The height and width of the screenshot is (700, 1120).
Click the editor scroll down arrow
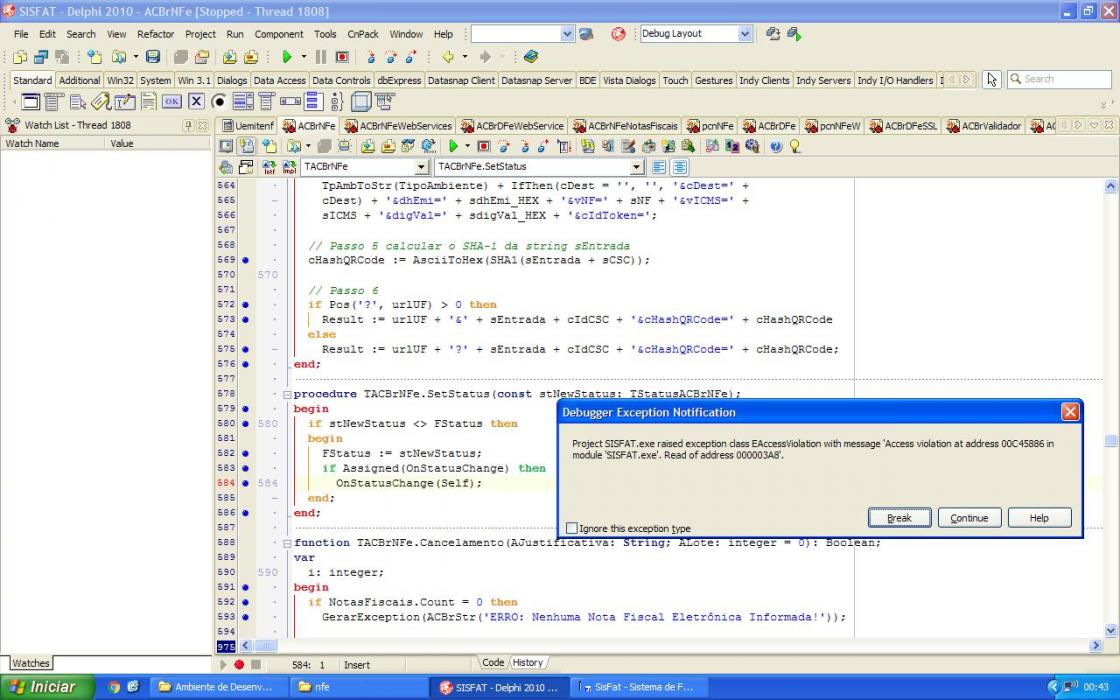(x=1111, y=631)
